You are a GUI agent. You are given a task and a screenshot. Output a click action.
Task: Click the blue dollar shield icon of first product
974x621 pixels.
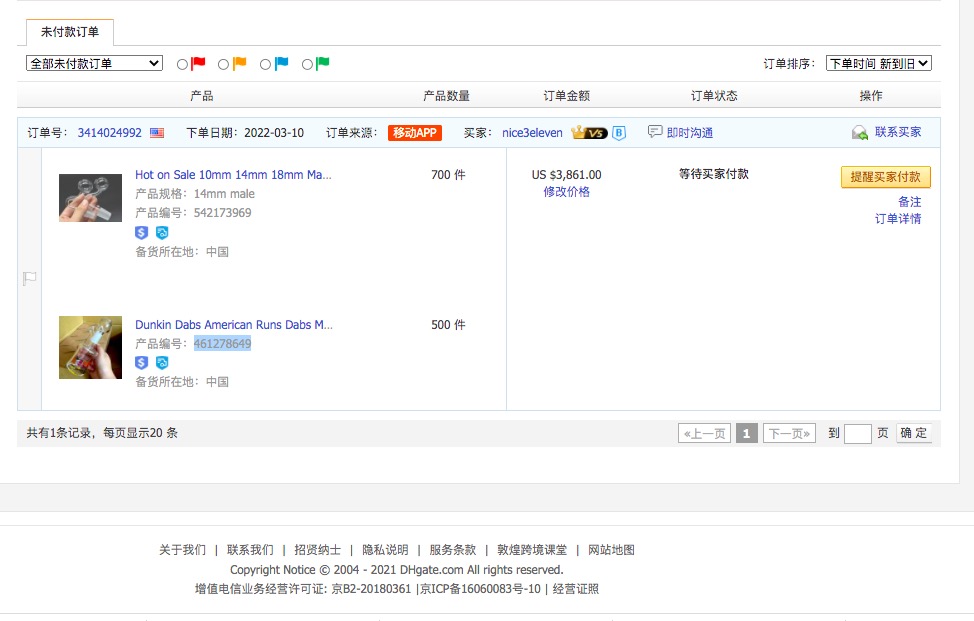pos(142,232)
